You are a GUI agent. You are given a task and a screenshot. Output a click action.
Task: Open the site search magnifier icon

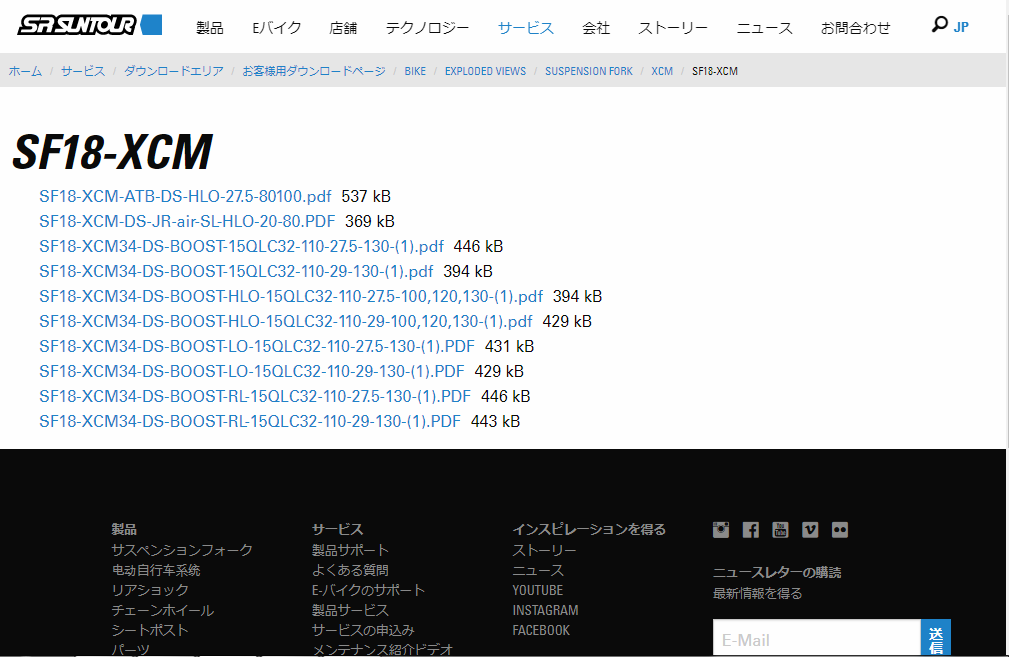pyautogui.click(x=940, y=25)
